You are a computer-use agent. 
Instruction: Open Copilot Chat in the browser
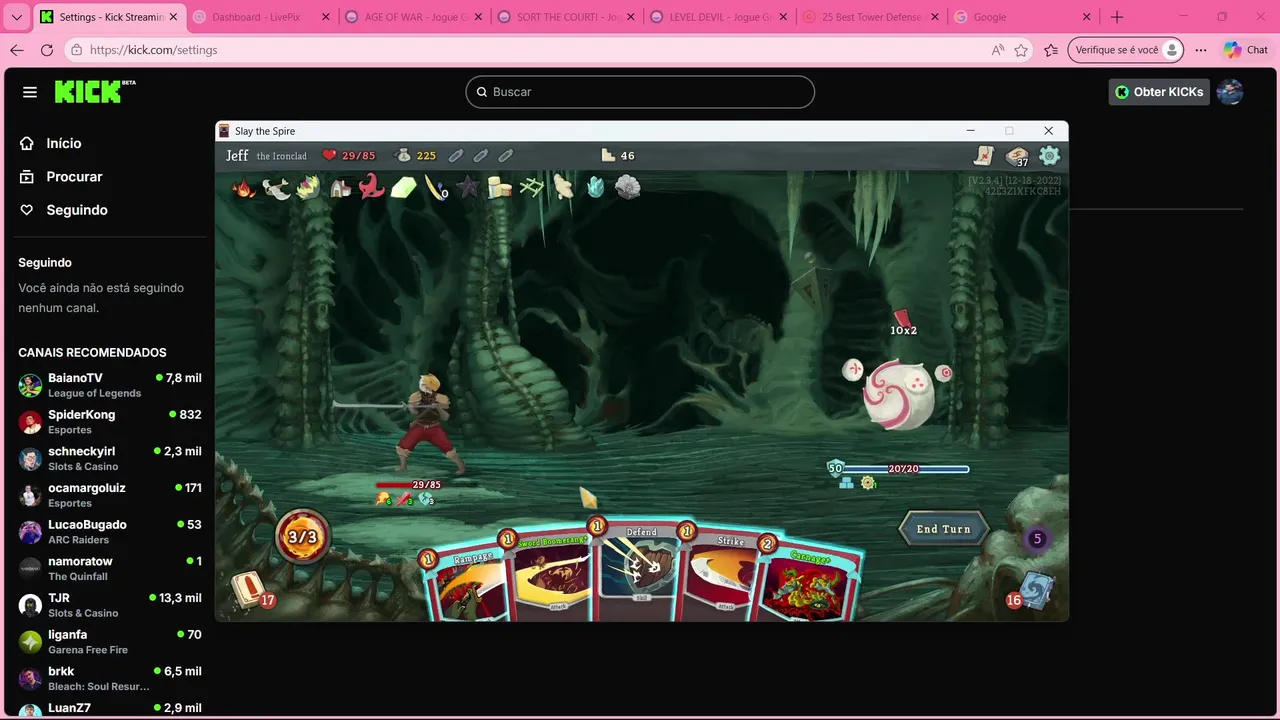click(x=1246, y=50)
